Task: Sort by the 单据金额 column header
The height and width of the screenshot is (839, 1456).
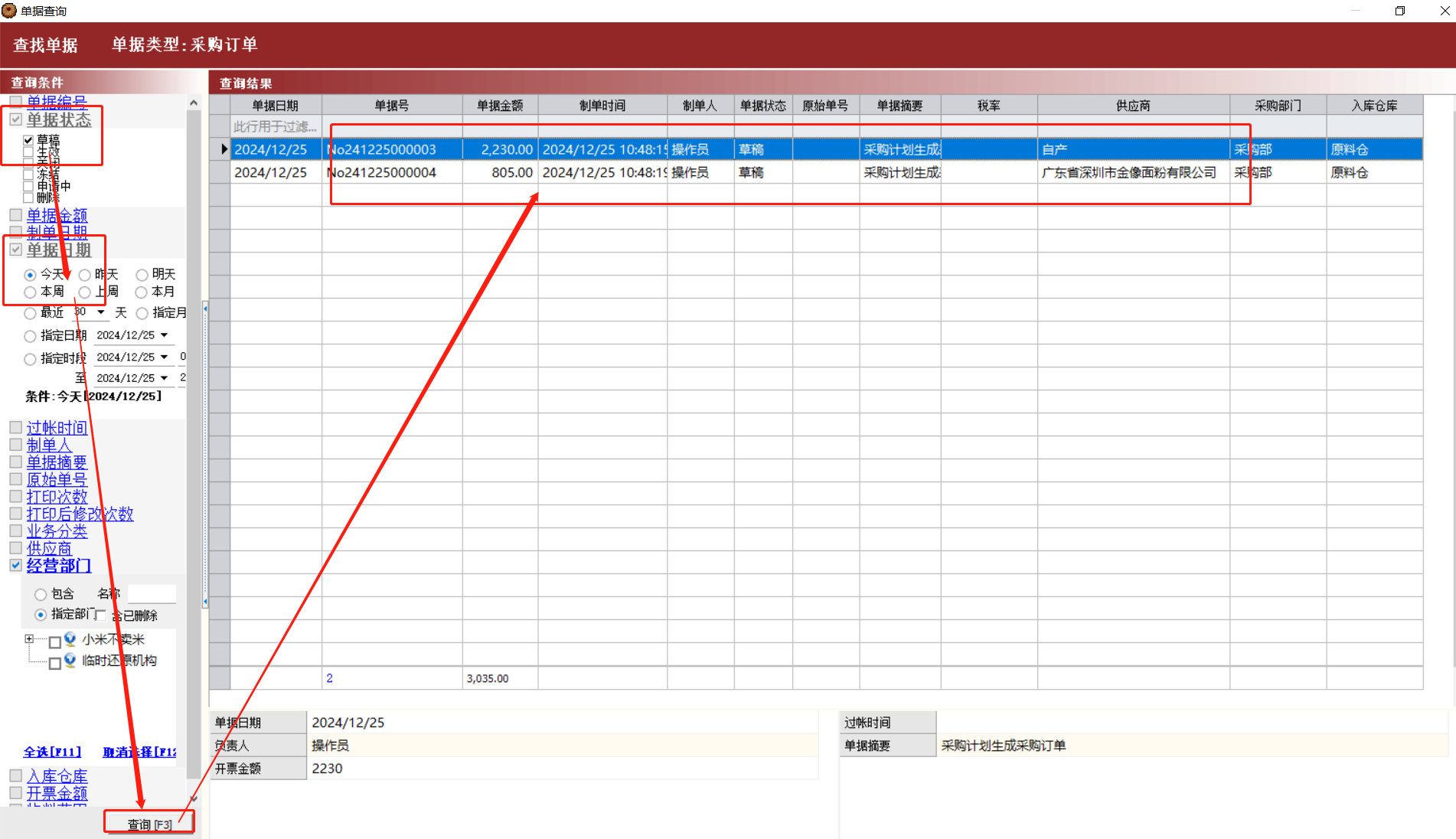Action: (500, 106)
